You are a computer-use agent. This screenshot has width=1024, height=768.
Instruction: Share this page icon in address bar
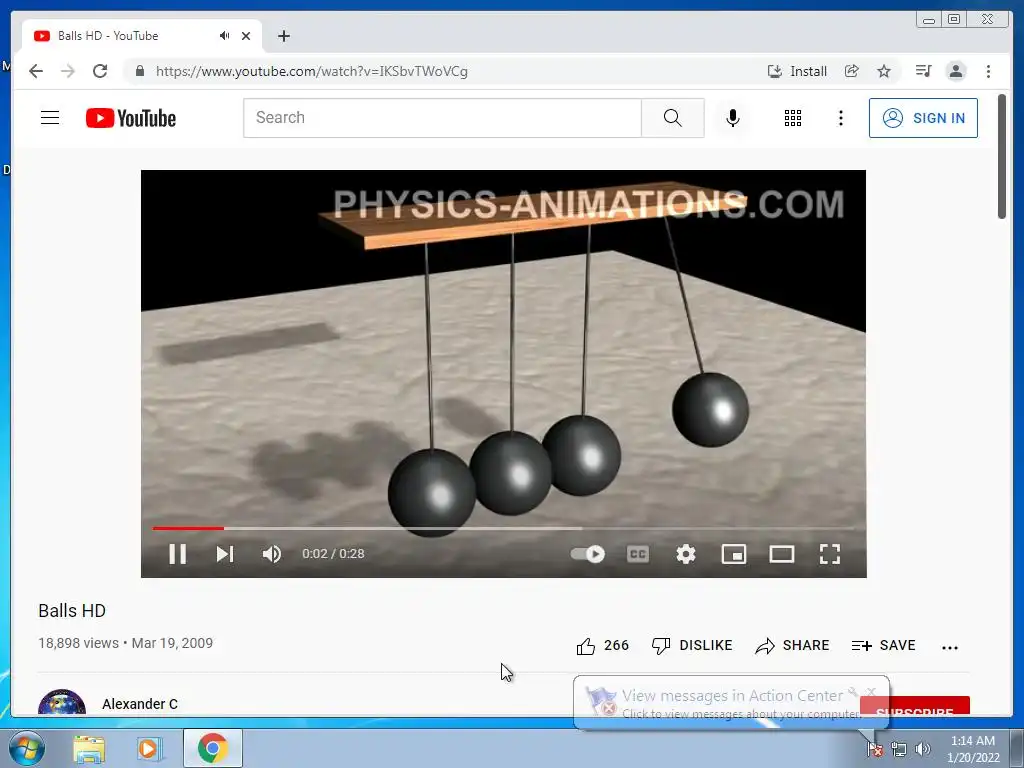pos(852,71)
